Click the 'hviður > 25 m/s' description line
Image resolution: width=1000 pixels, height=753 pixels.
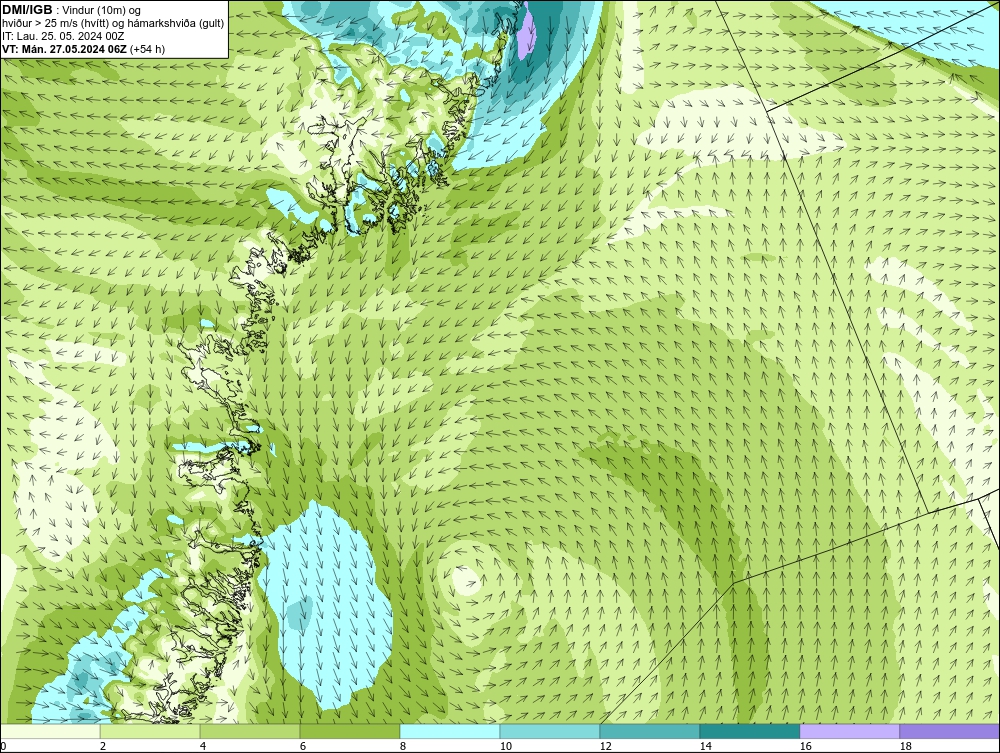[113, 23]
